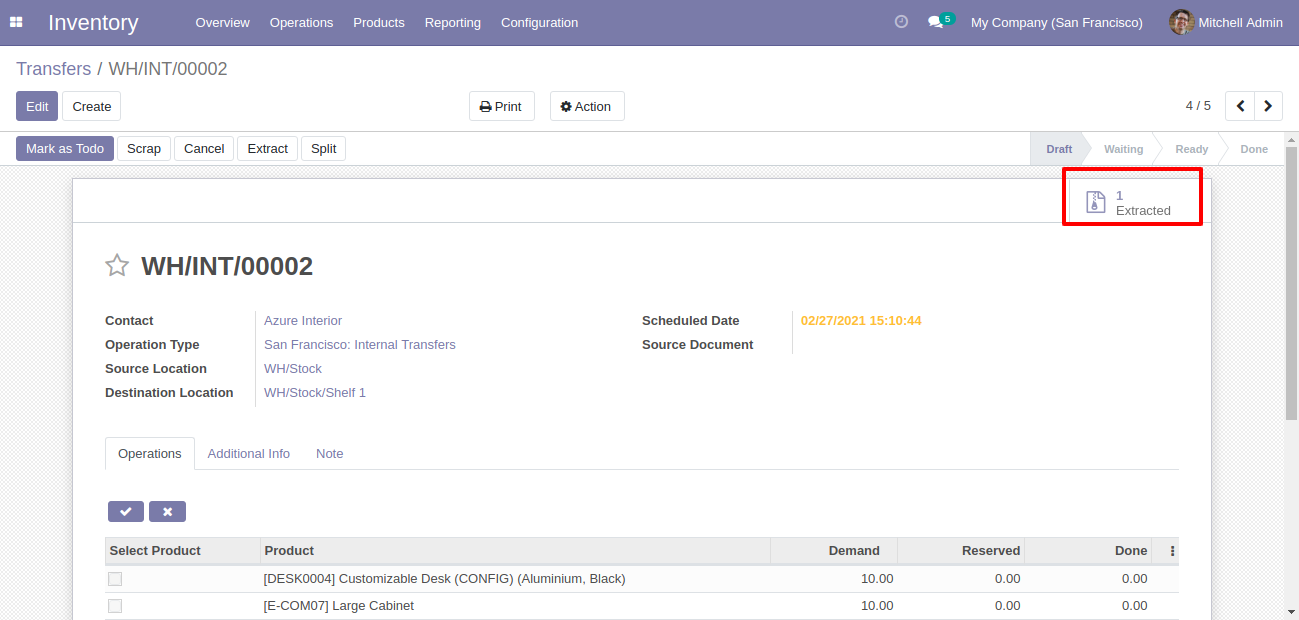Open the apps grid menu icon
The image size is (1299, 620).
tap(16, 22)
